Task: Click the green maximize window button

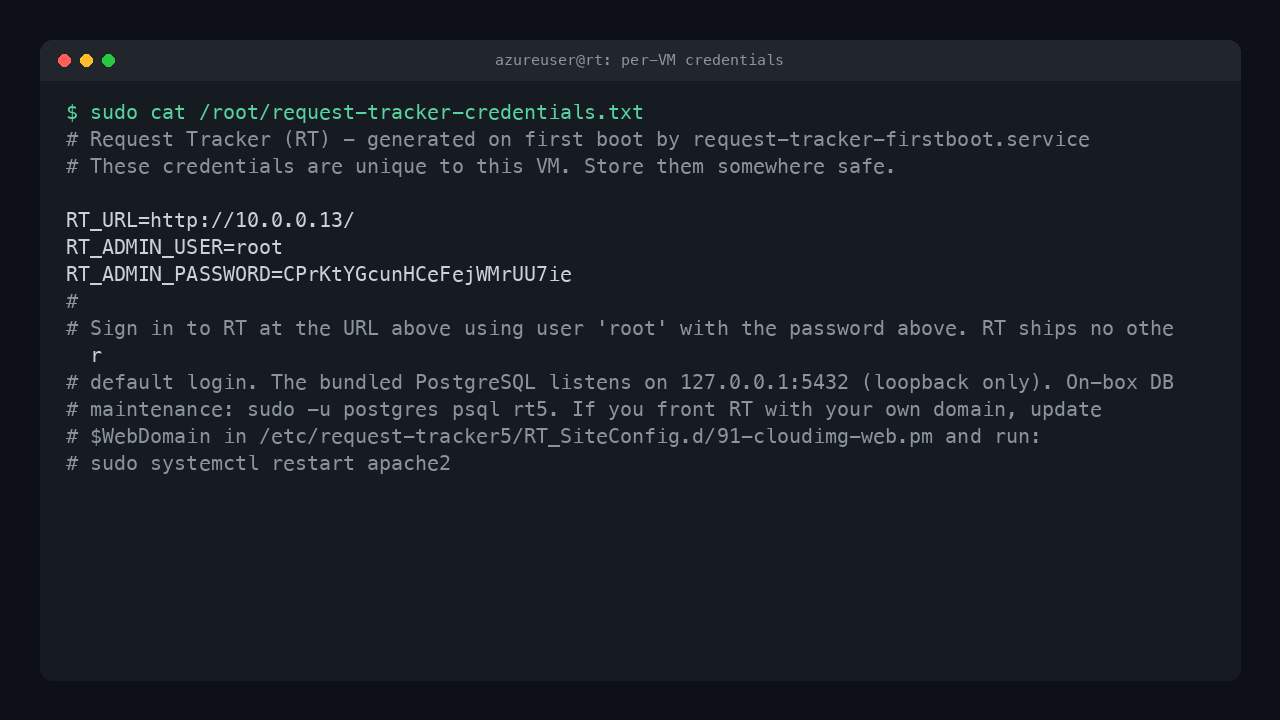Action: pos(109,60)
